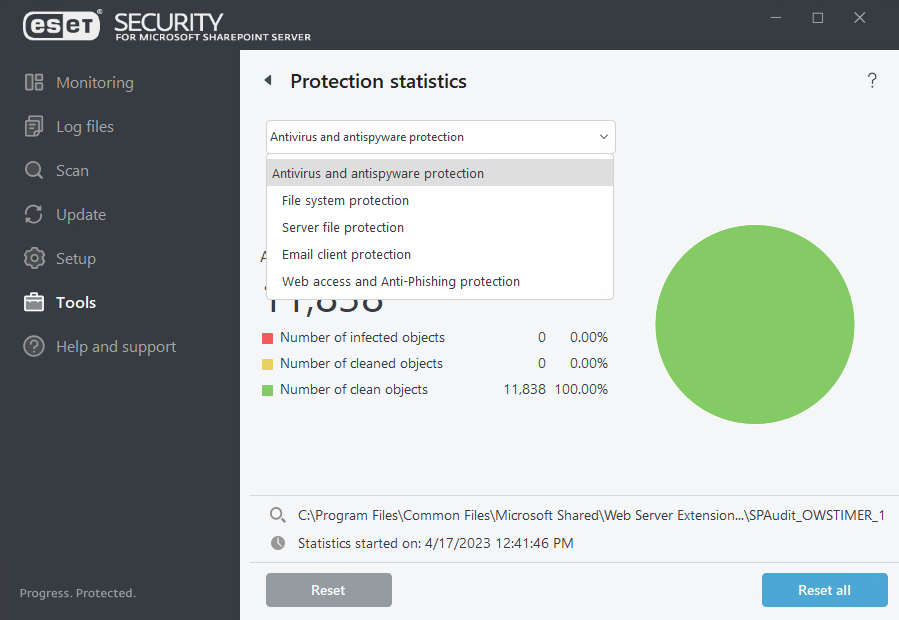899x620 pixels.
Task: Select File system protection from the list
Action: [x=344, y=200]
